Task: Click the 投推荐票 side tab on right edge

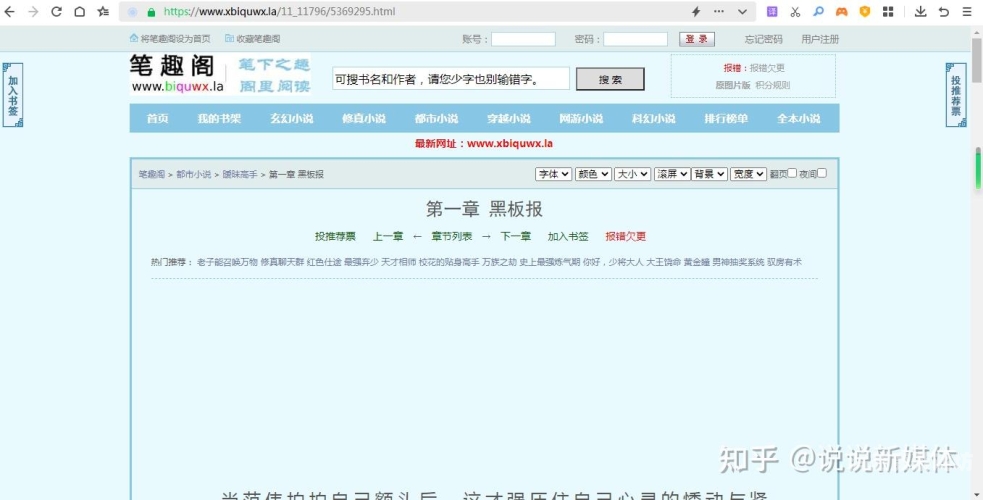Action: coord(955,95)
